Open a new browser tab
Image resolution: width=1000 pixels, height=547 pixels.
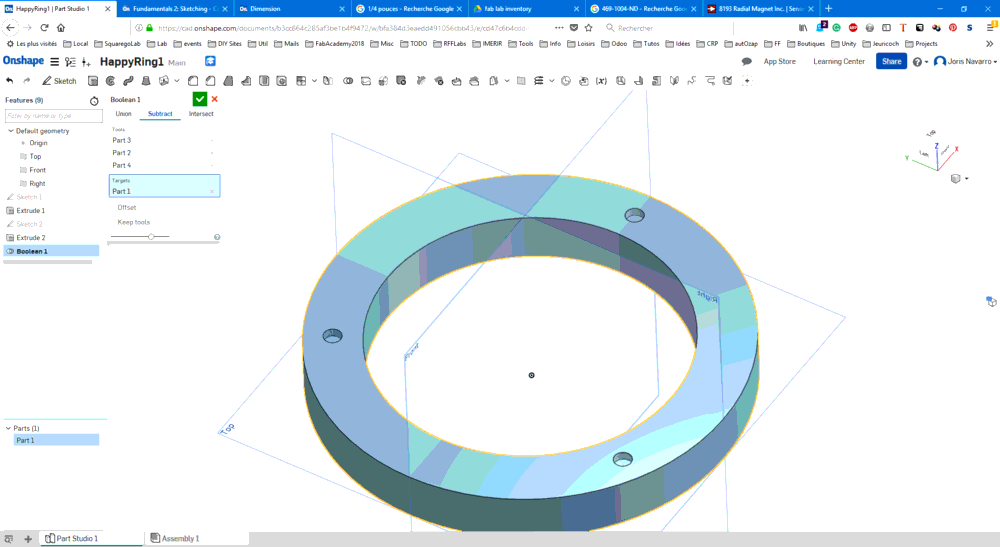pyautogui.click(x=828, y=9)
